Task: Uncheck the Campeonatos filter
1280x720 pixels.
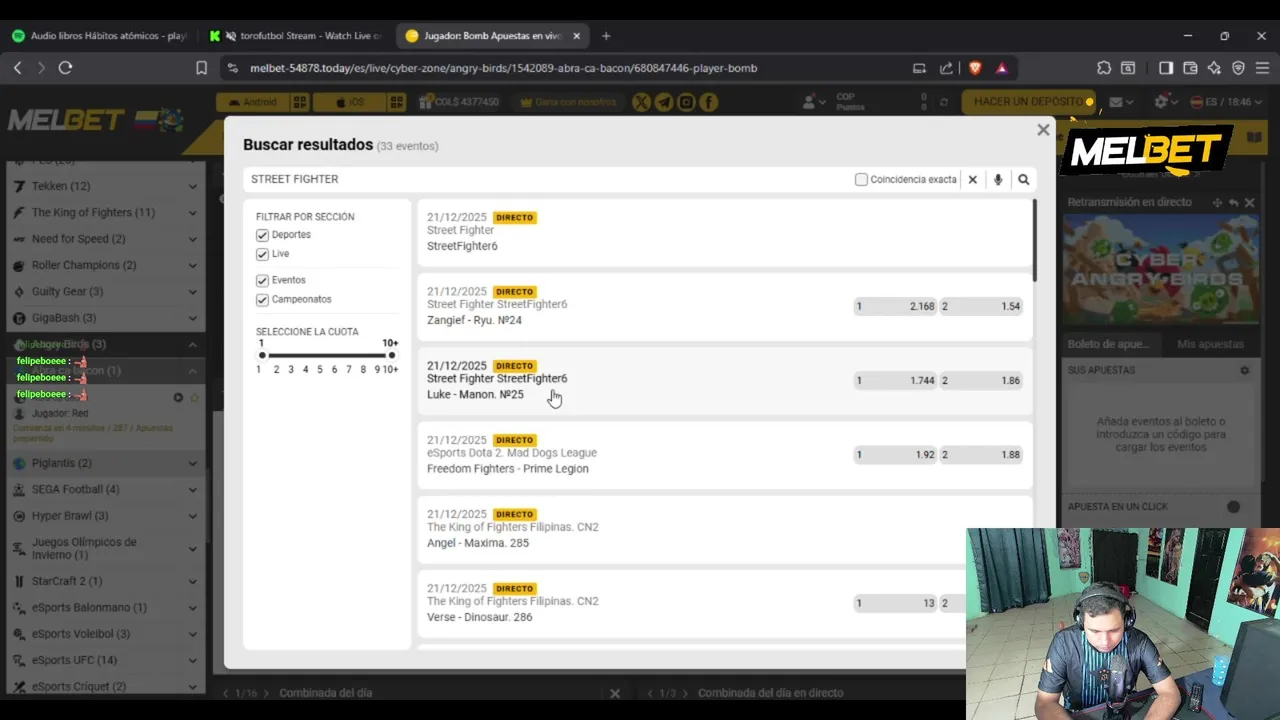Action: [262, 300]
